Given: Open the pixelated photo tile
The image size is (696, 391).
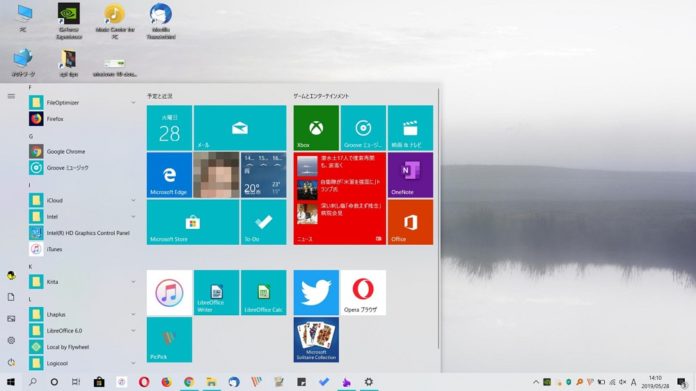Looking at the screenshot, I should coord(216,175).
